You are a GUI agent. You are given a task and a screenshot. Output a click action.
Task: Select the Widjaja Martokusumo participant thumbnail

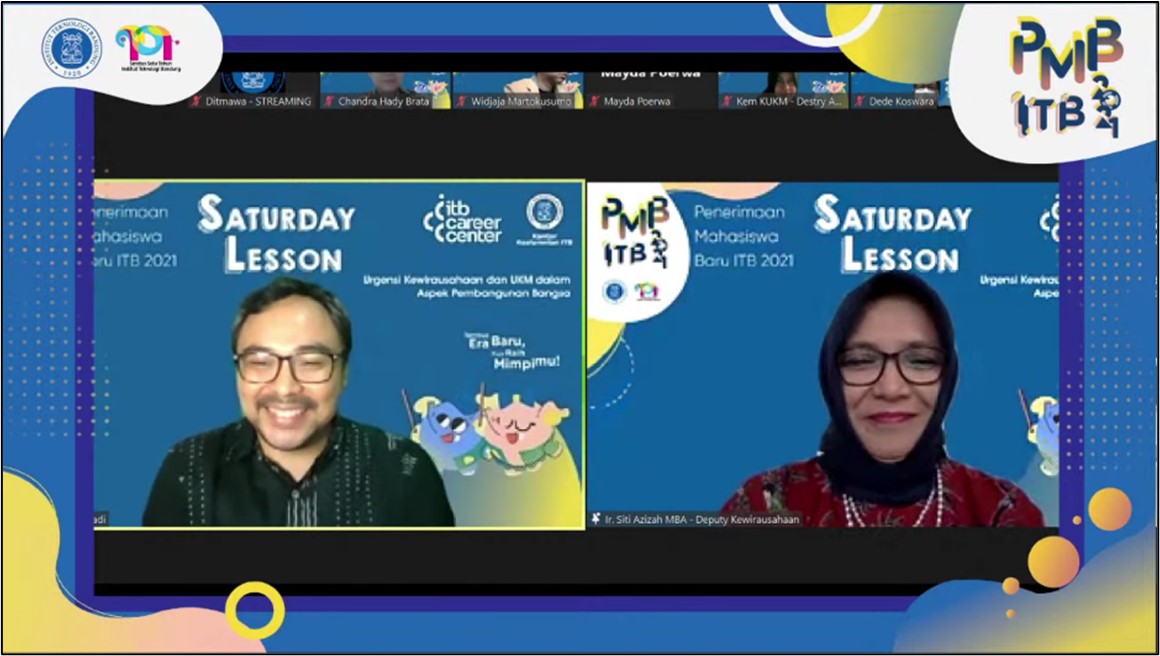(x=518, y=90)
